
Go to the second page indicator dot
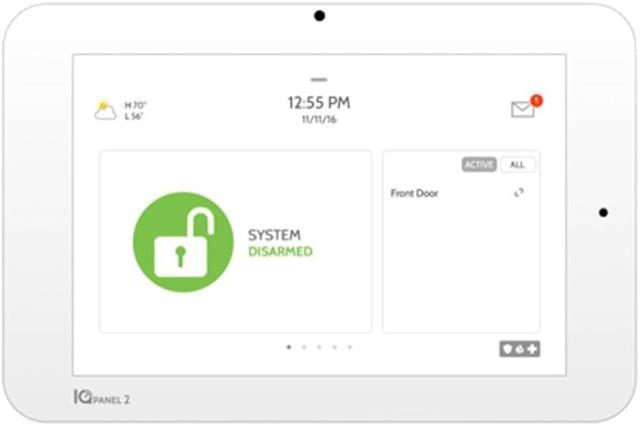(304, 347)
